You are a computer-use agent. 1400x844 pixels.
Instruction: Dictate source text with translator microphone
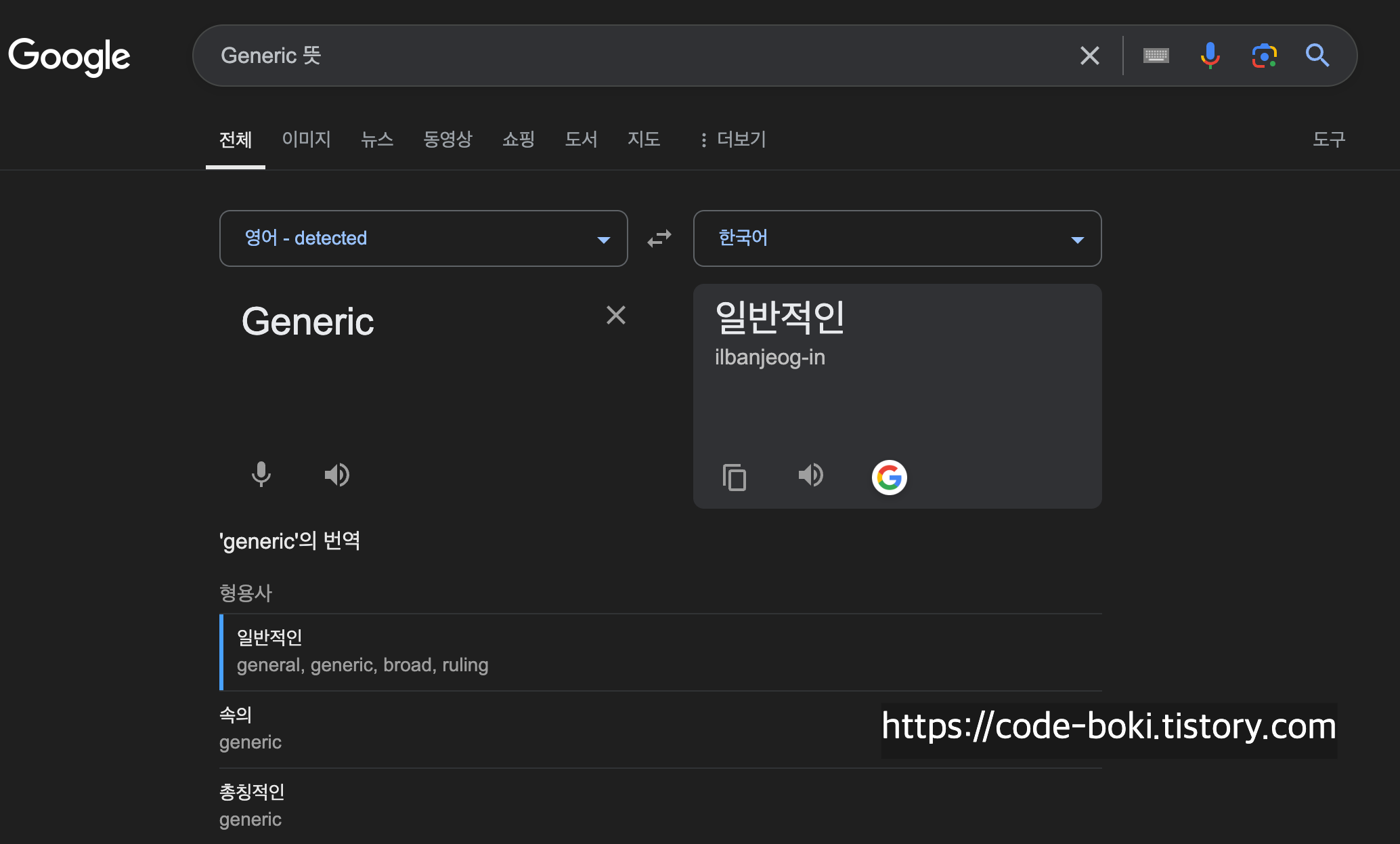tap(261, 475)
